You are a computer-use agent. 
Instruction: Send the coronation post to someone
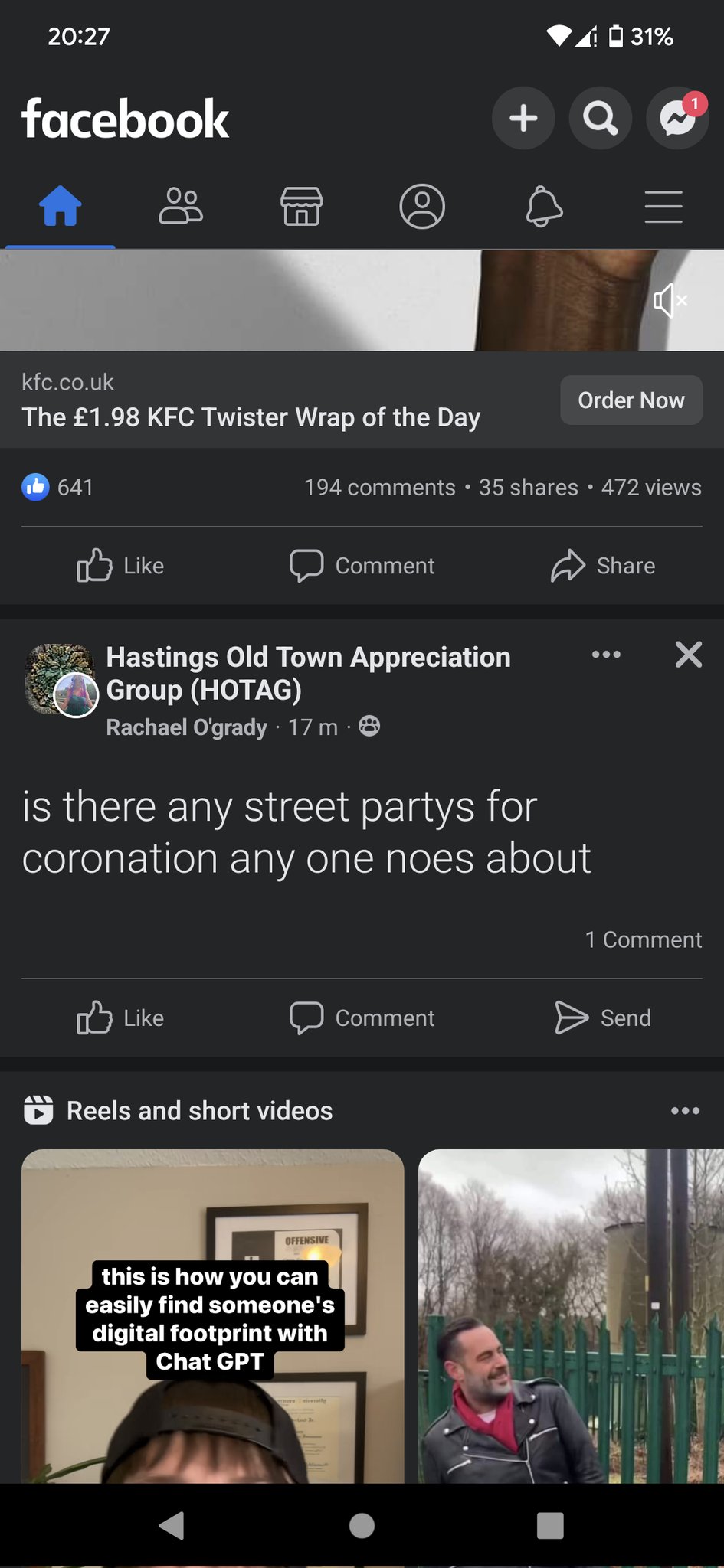tap(603, 1018)
